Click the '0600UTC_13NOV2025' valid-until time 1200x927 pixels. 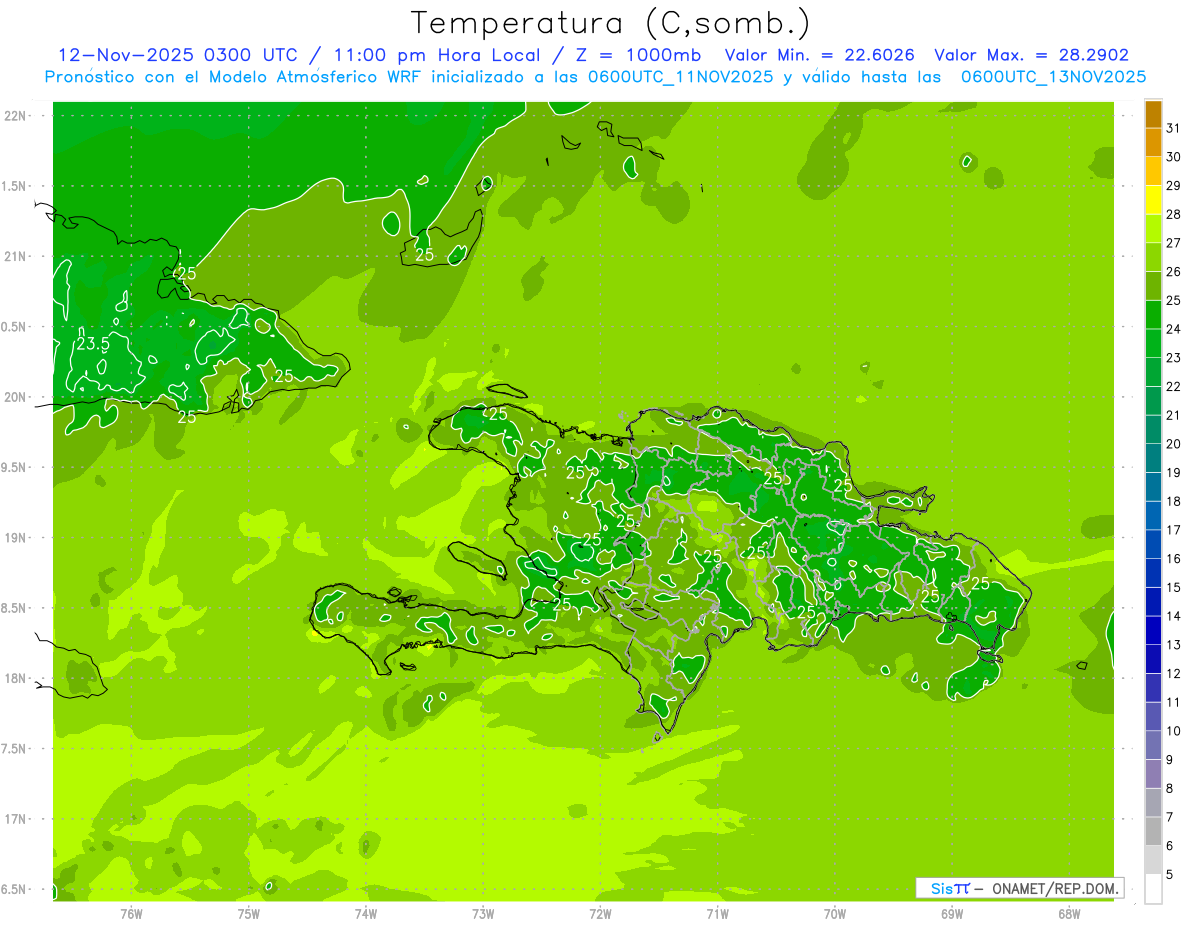[x=1053, y=77]
